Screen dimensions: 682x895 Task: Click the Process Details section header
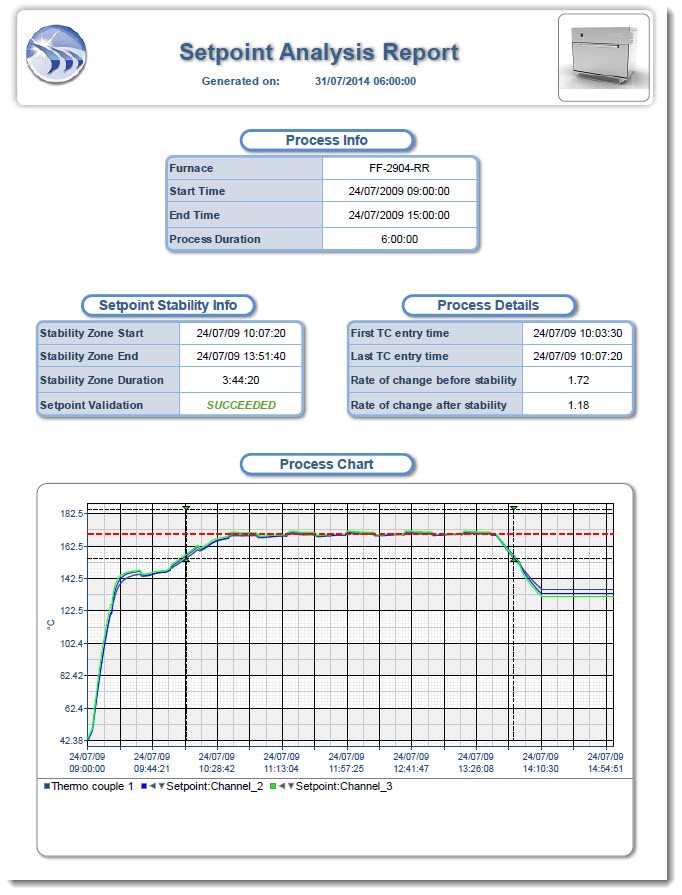point(489,305)
